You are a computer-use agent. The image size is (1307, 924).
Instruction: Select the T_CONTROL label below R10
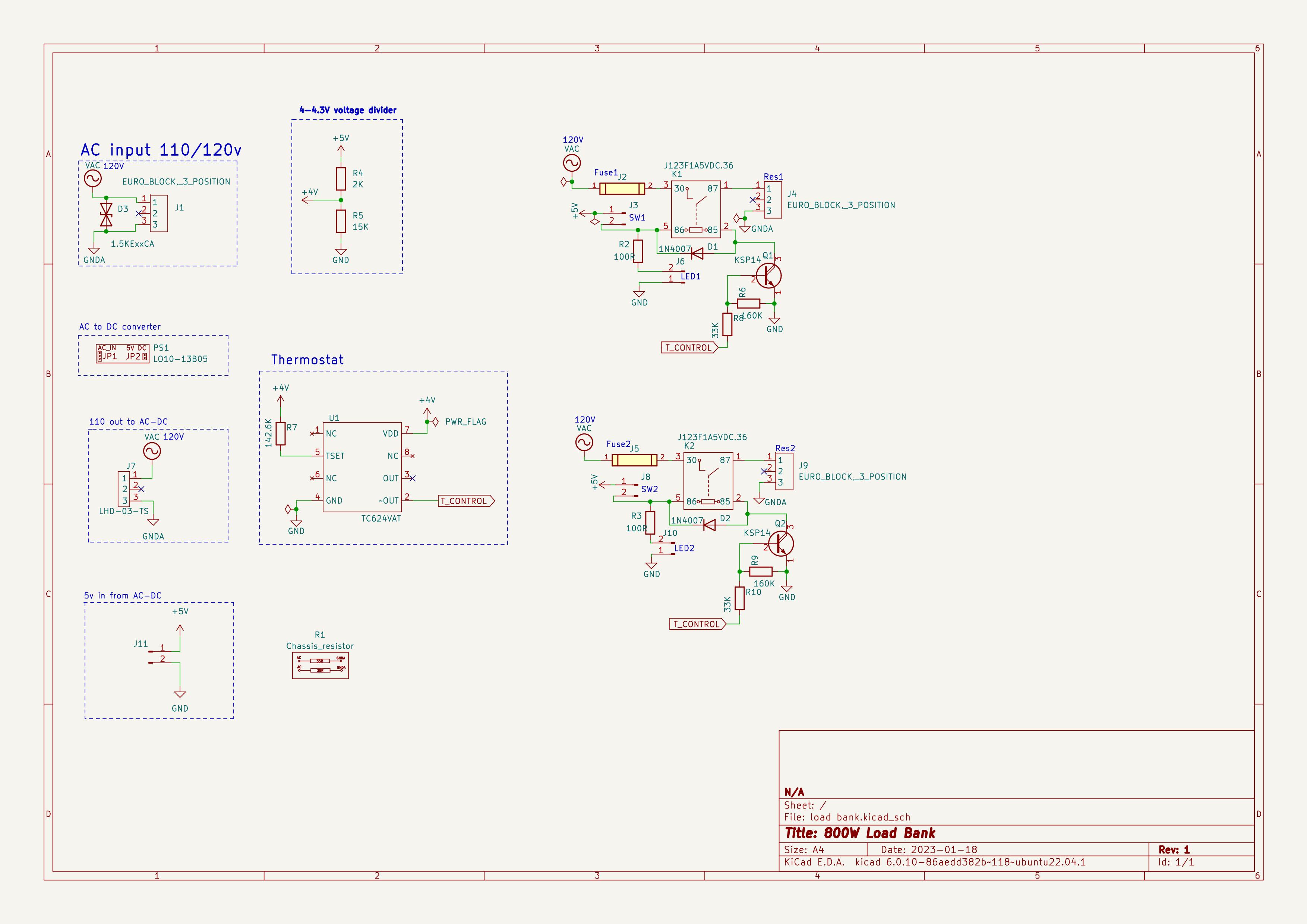[698, 624]
